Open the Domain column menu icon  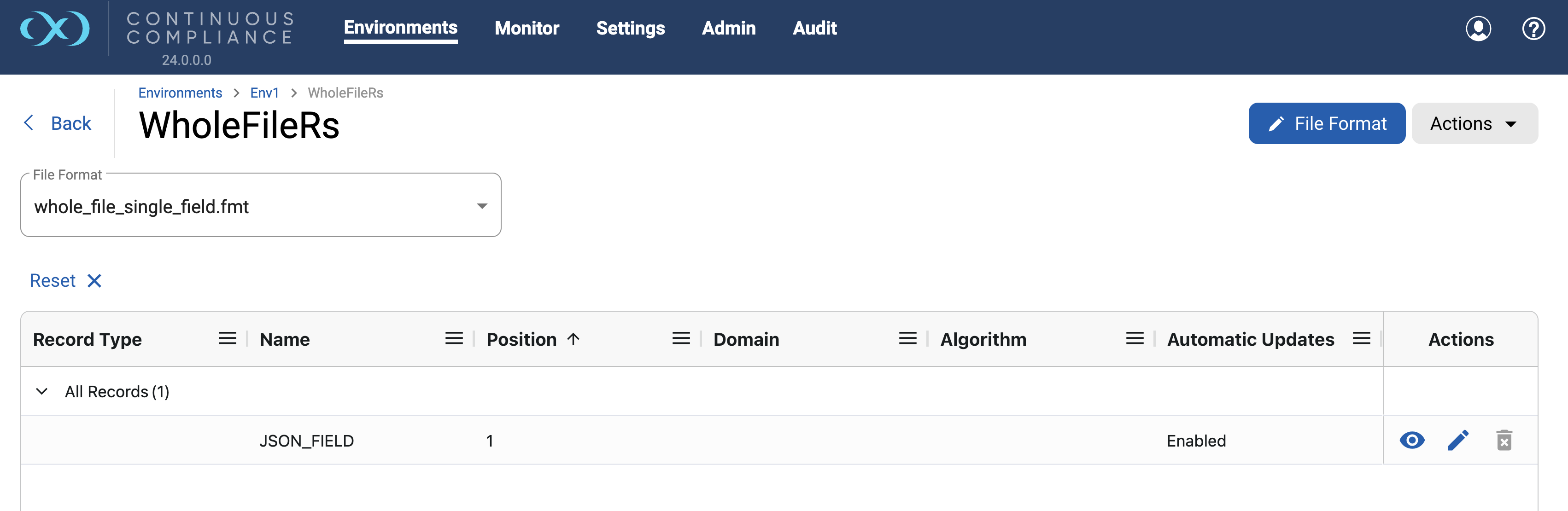click(x=907, y=339)
